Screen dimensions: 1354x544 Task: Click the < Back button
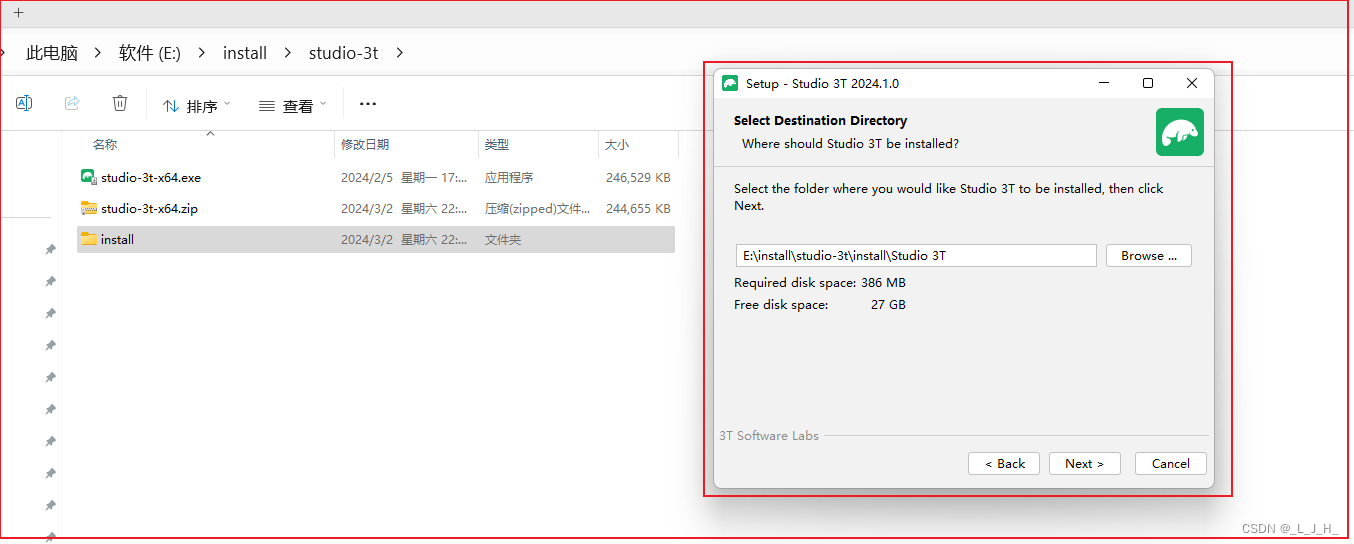point(1003,464)
